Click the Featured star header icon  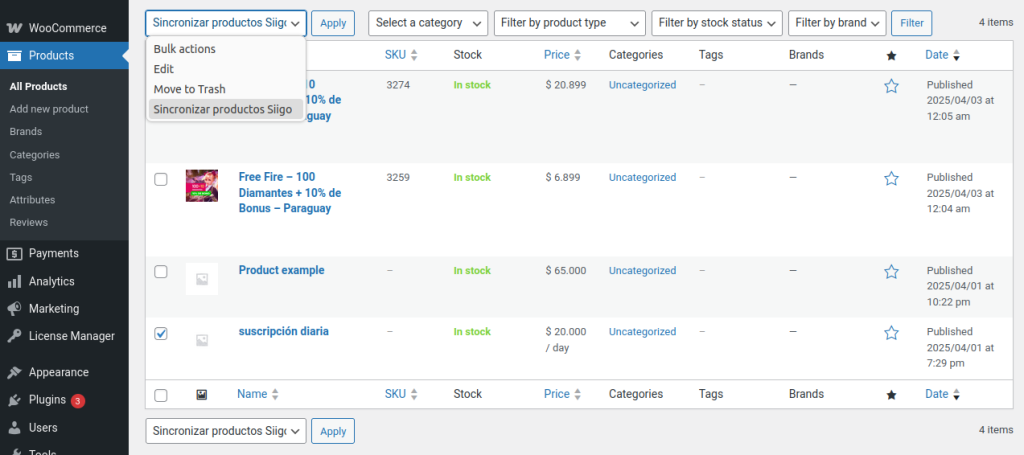[891, 56]
